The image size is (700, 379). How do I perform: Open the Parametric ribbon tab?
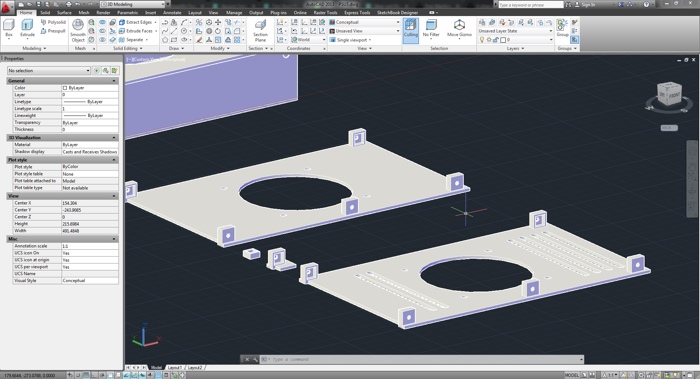(127, 12)
